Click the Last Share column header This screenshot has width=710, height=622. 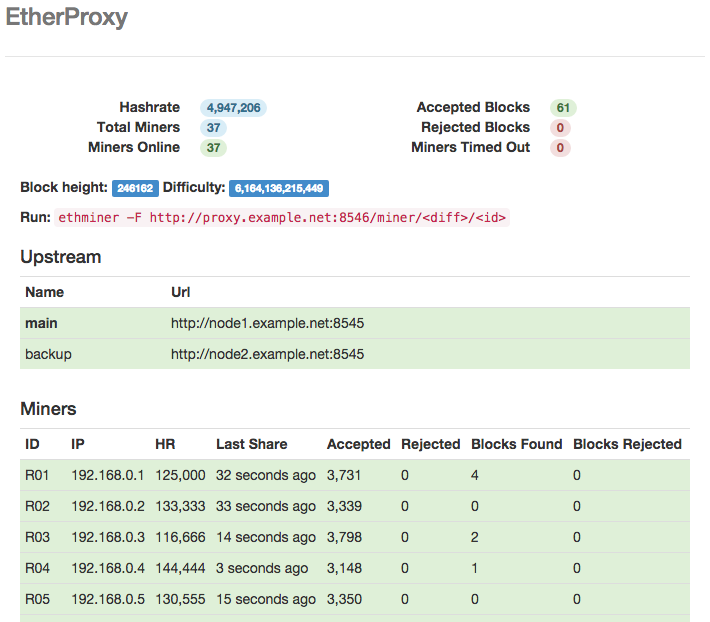(251, 444)
